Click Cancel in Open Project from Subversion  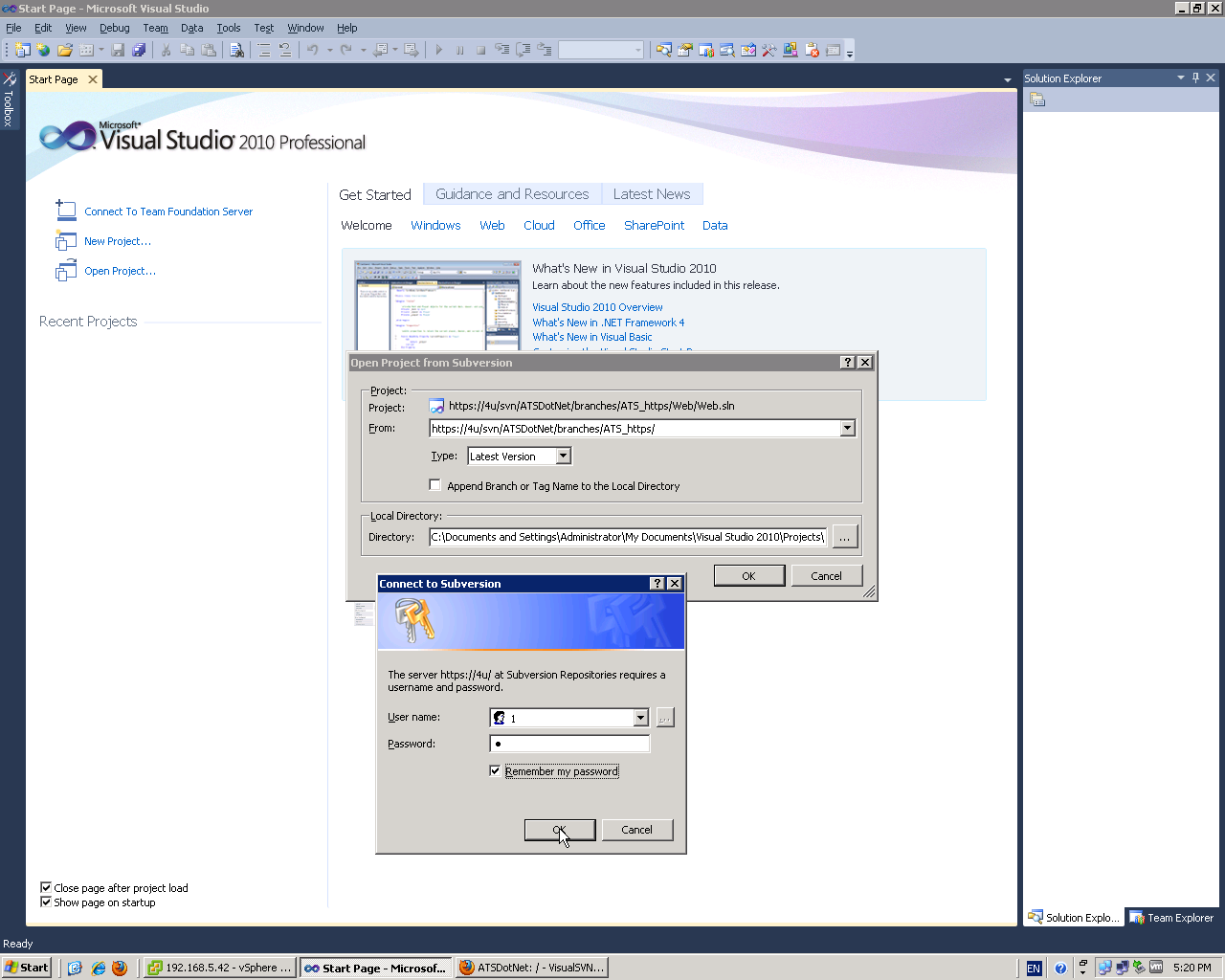pos(827,575)
